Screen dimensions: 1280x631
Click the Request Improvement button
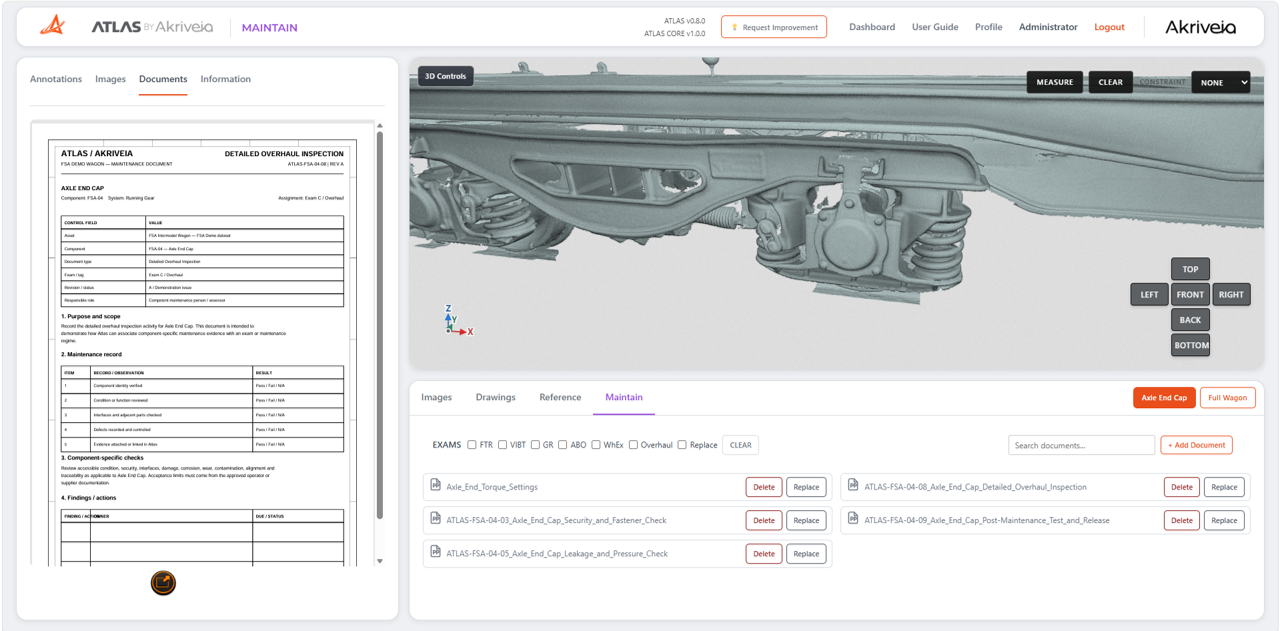tap(774, 27)
